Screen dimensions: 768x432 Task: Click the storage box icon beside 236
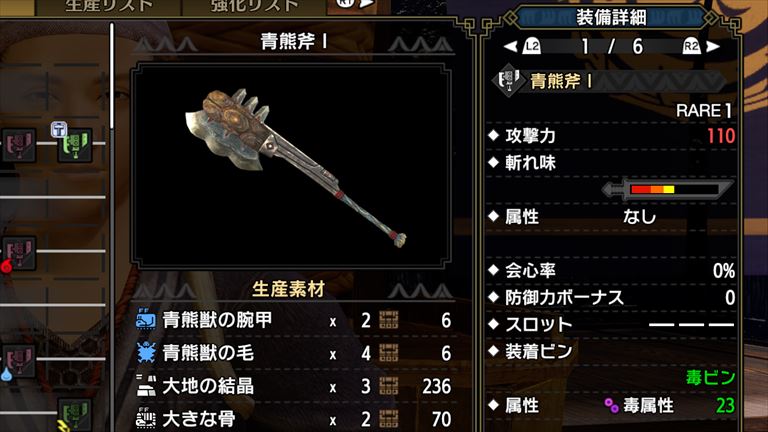tap(388, 386)
